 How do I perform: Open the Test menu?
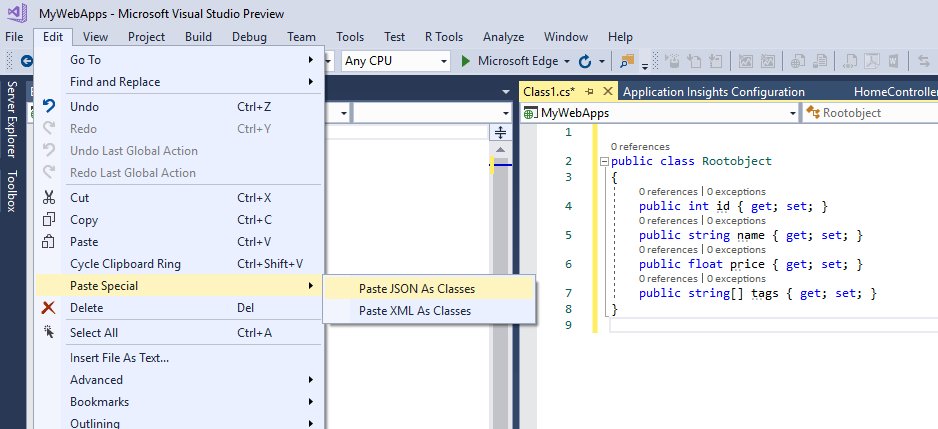[x=395, y=37]
